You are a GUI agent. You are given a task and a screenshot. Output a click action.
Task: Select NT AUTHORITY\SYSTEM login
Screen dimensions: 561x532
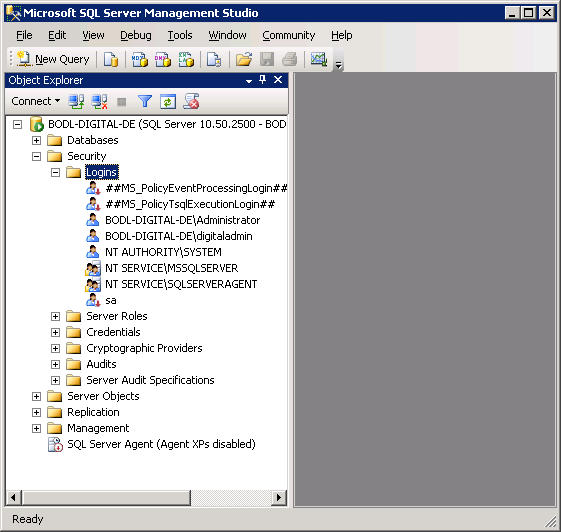163,253
